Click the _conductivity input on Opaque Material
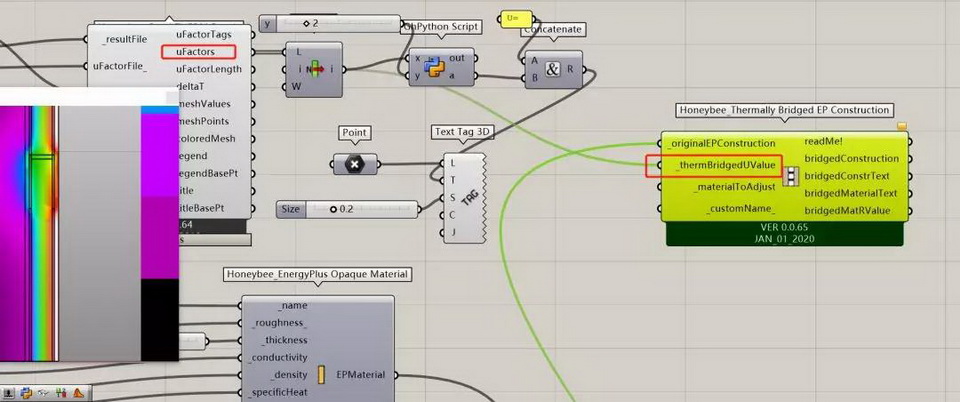The width and height of the screenshot is (960, 402). [x=279, y=358]
